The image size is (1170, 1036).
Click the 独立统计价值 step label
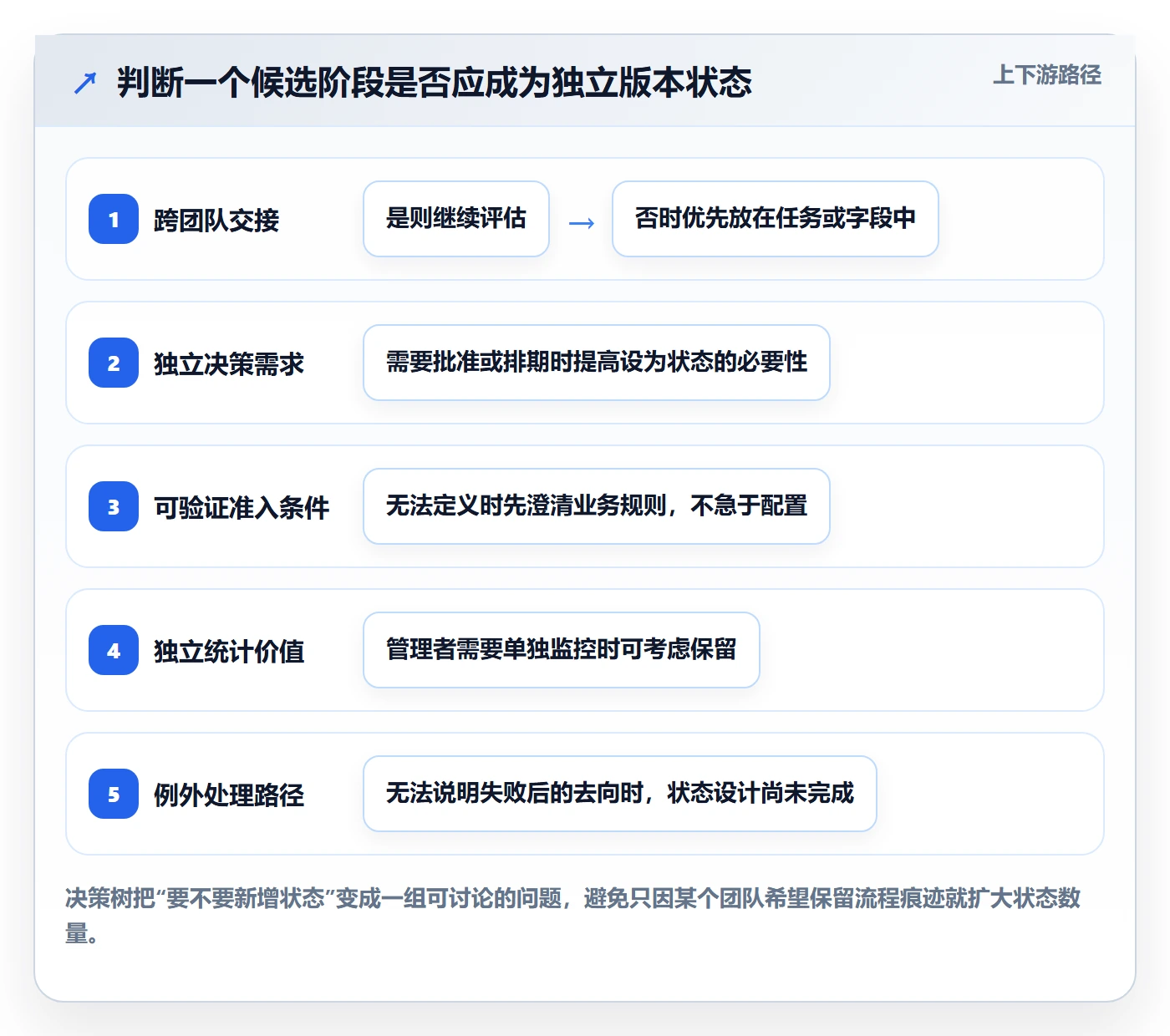coord(229,652)
